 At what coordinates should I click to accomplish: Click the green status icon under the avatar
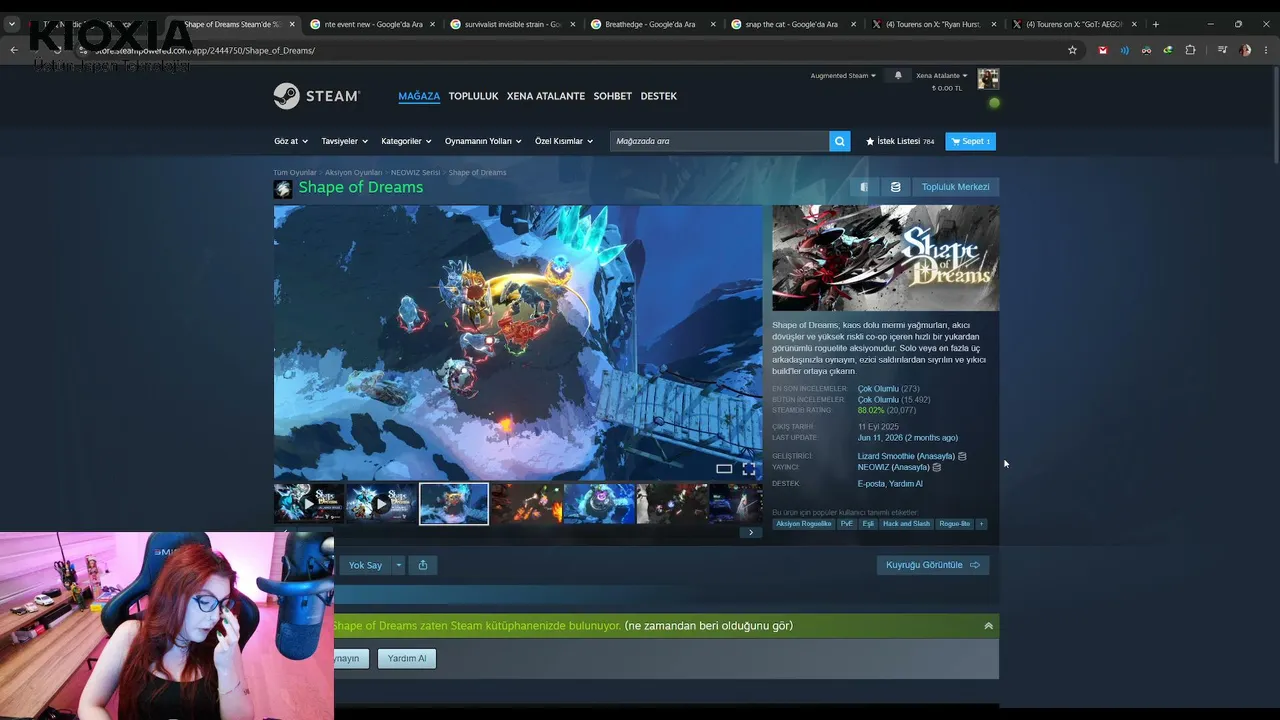click(x=994, y=103)
